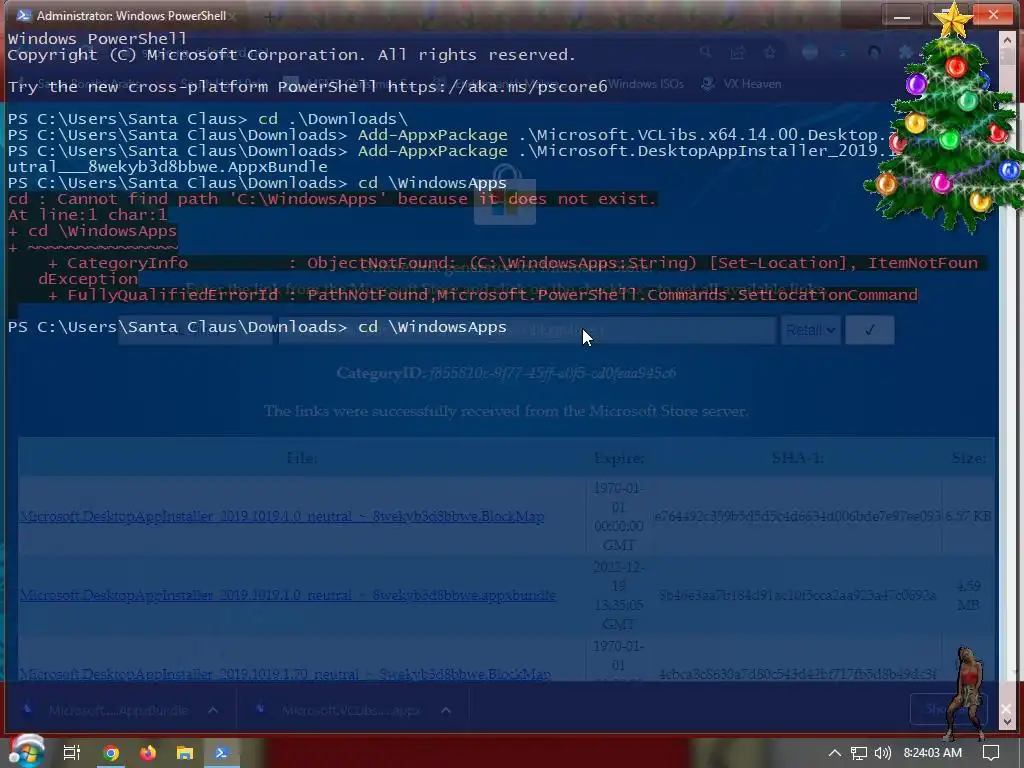Image resolution: width=1024 pixels, height=768 pixels.
Task: Click the extensions puzzle icon in browser toolbar
Action: point(905,52)
